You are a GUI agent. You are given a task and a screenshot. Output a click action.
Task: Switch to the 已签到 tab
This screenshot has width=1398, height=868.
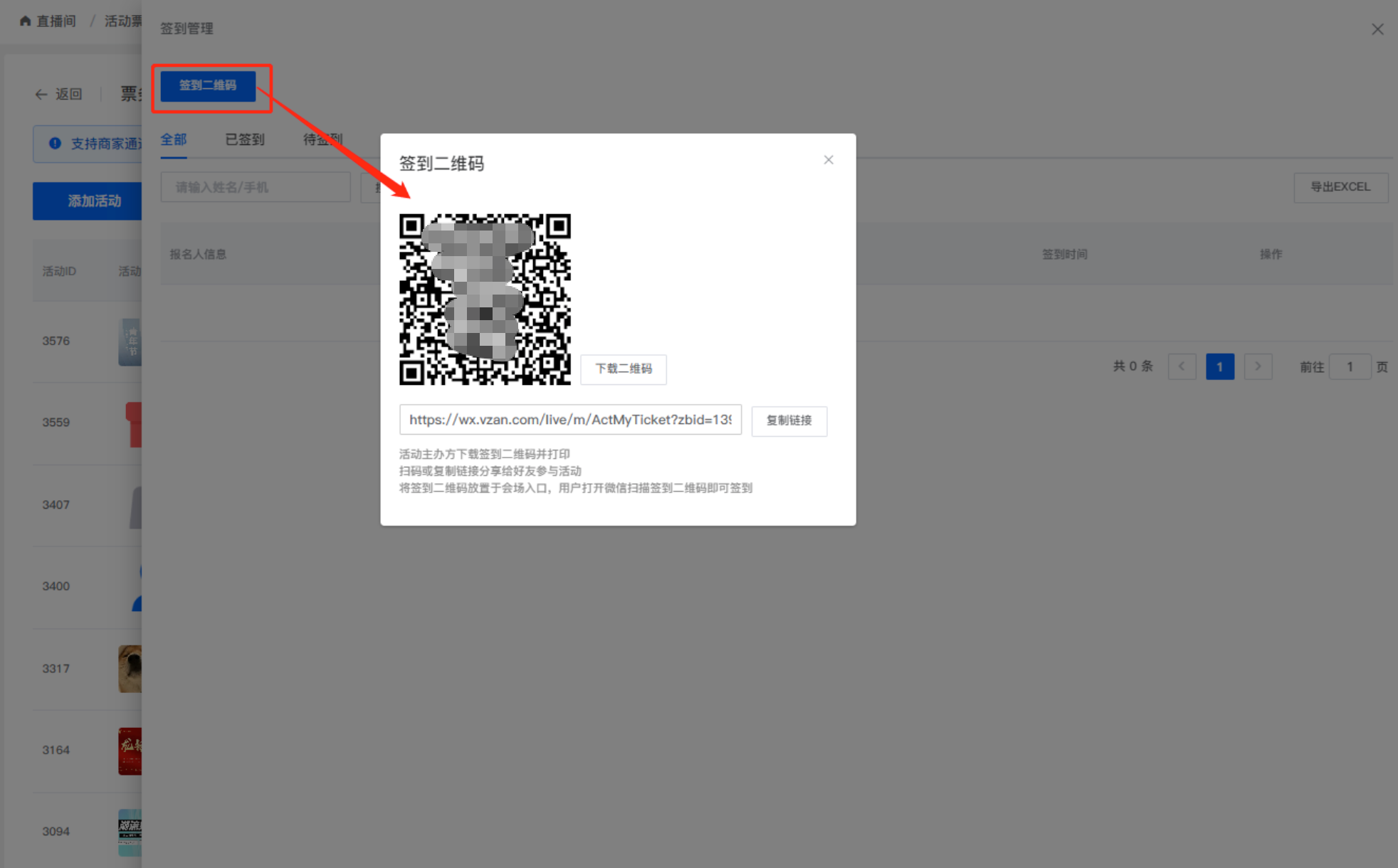coord(244,139)
